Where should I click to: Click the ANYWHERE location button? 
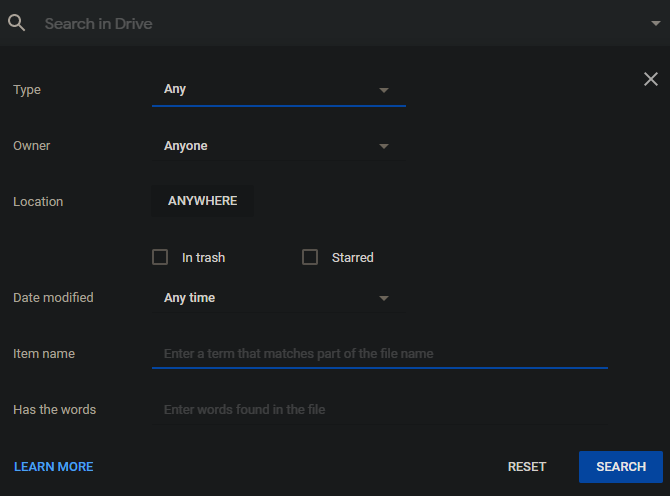202,201
